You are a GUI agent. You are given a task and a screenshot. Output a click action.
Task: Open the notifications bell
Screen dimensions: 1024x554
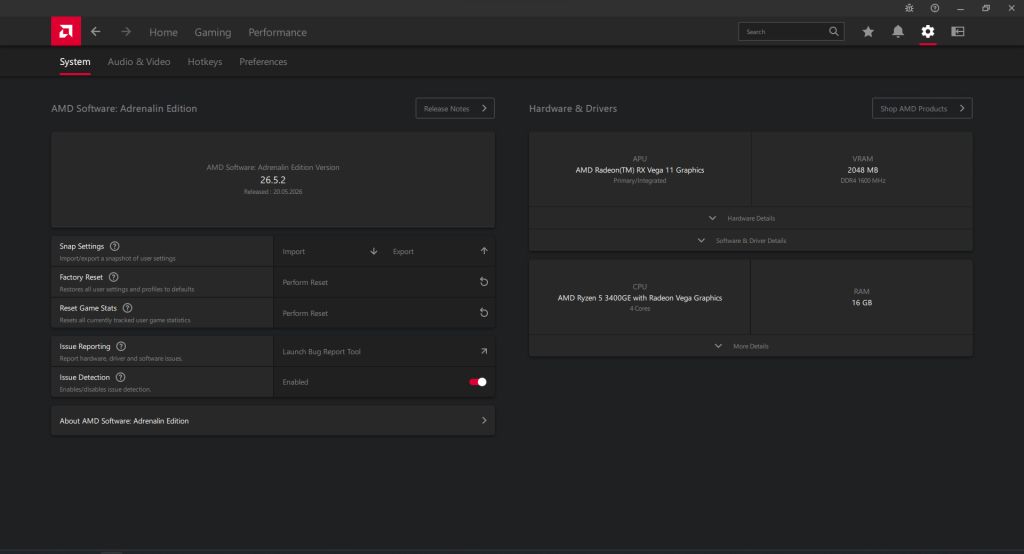898,31
